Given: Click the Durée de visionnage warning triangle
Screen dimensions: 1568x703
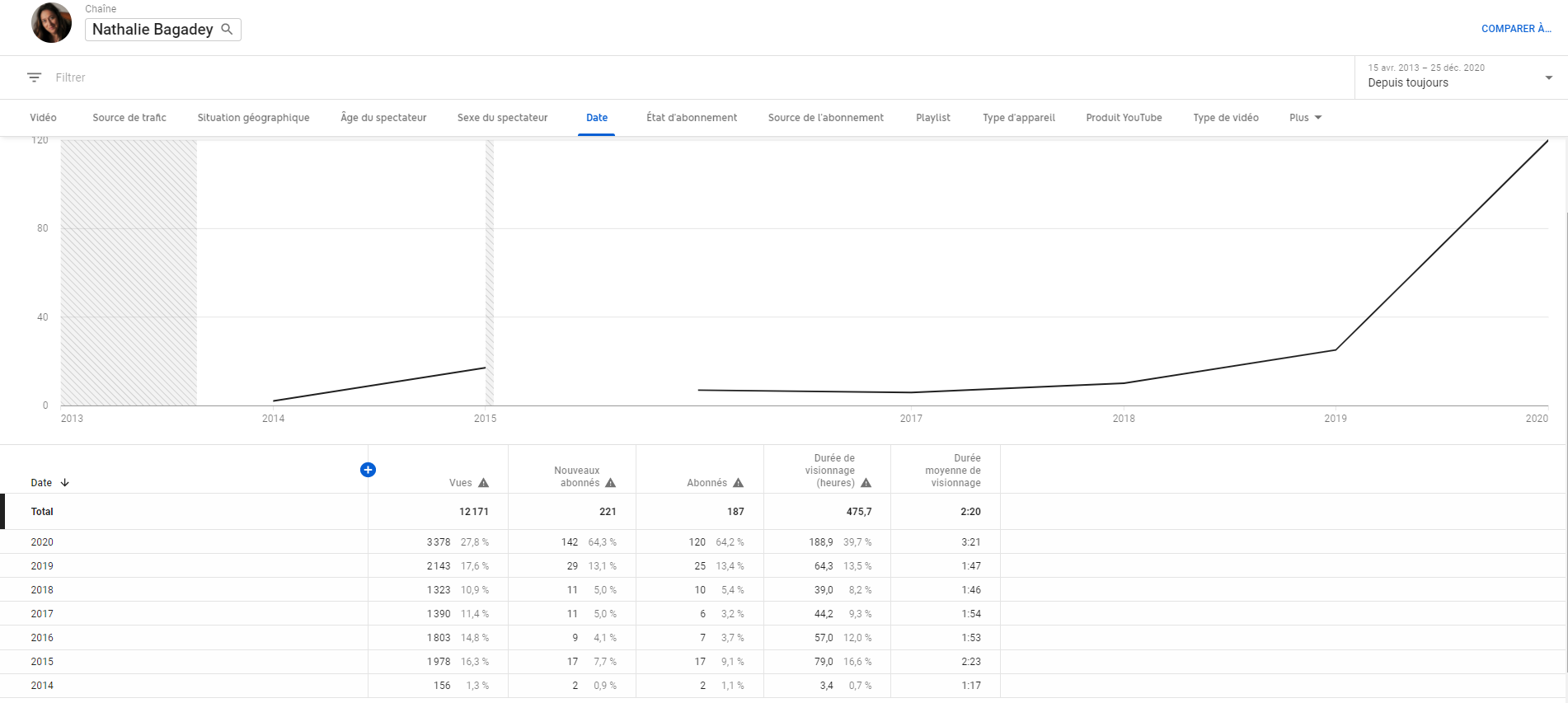Looking at the screenshot, I should [x=866, y=483].
